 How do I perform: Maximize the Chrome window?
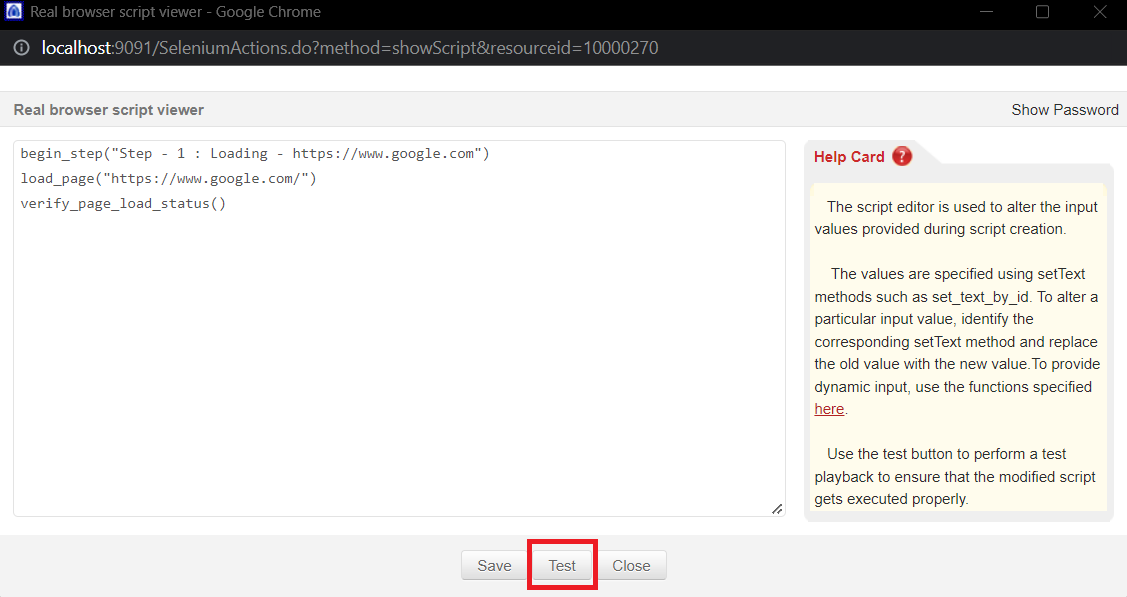click(x=1042, y=11)
